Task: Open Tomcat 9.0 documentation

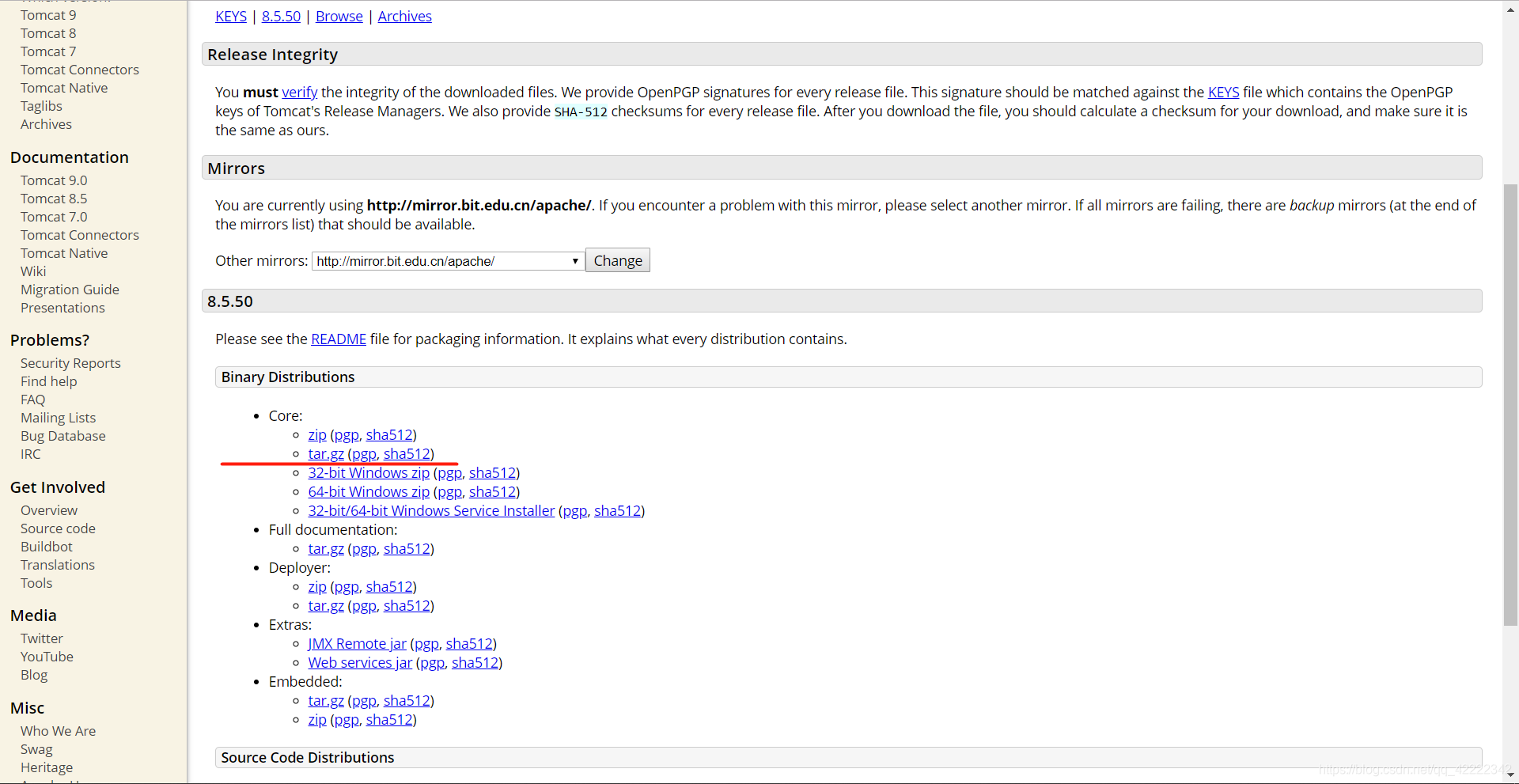Action: 54,180
